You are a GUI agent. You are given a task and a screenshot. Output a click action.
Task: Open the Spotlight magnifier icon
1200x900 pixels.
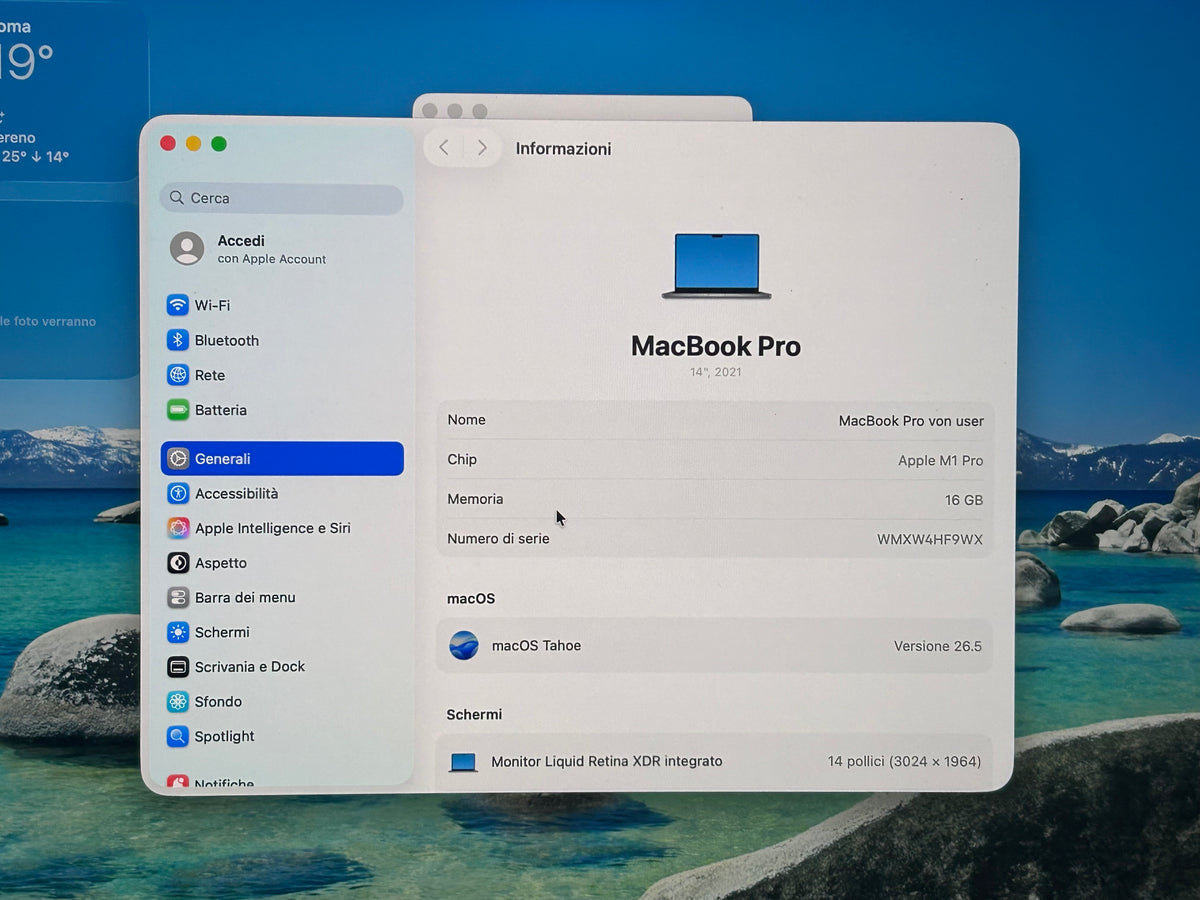click(178, 736)
